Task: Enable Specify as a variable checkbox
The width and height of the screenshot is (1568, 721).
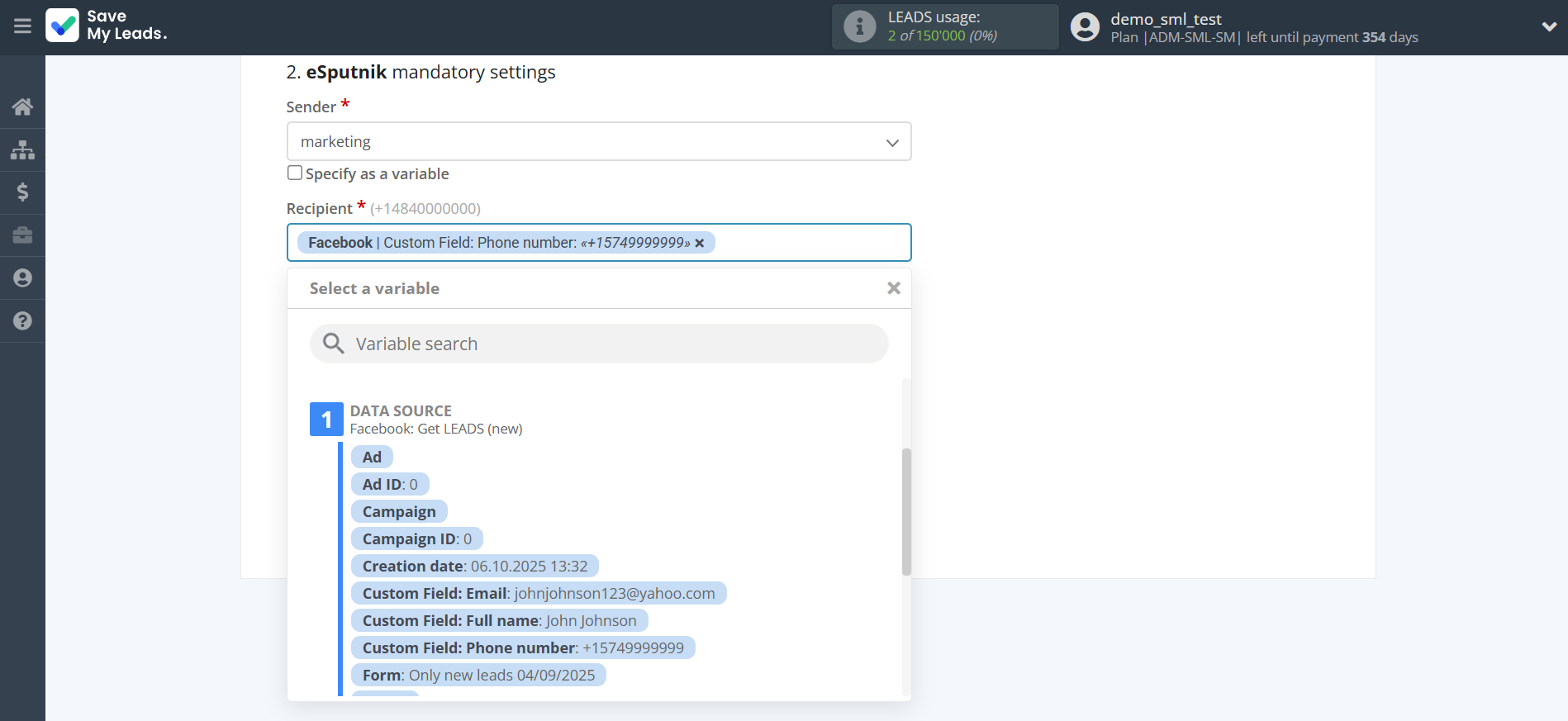Action: [x=295, y=173]
